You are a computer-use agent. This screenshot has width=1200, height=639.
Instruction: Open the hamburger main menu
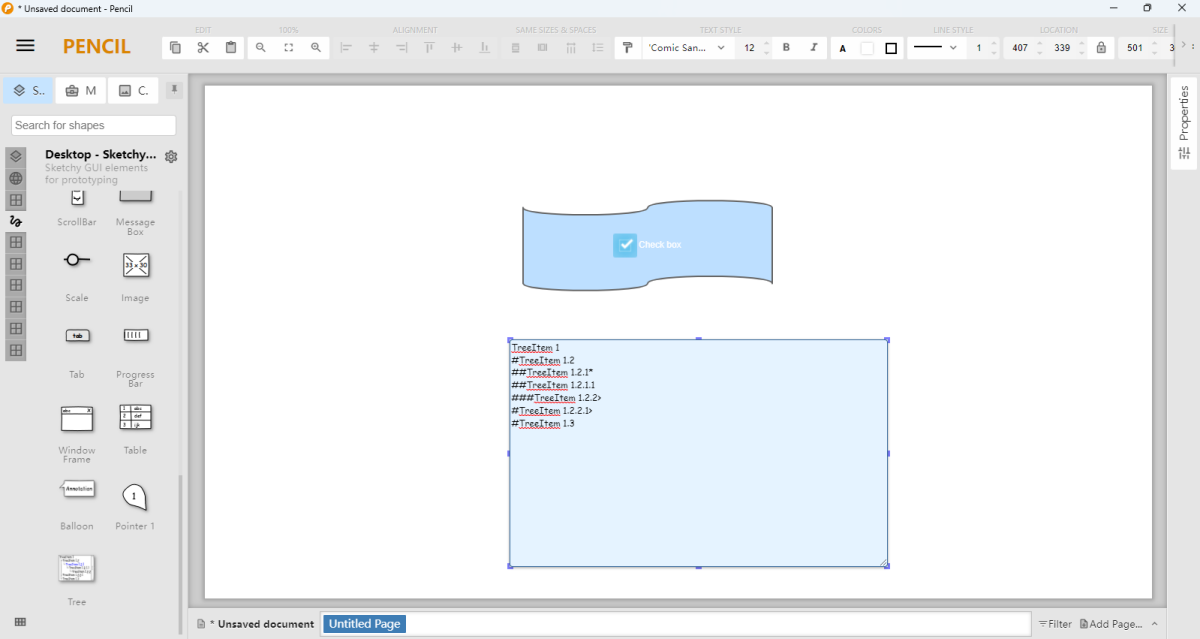point(25,46)
